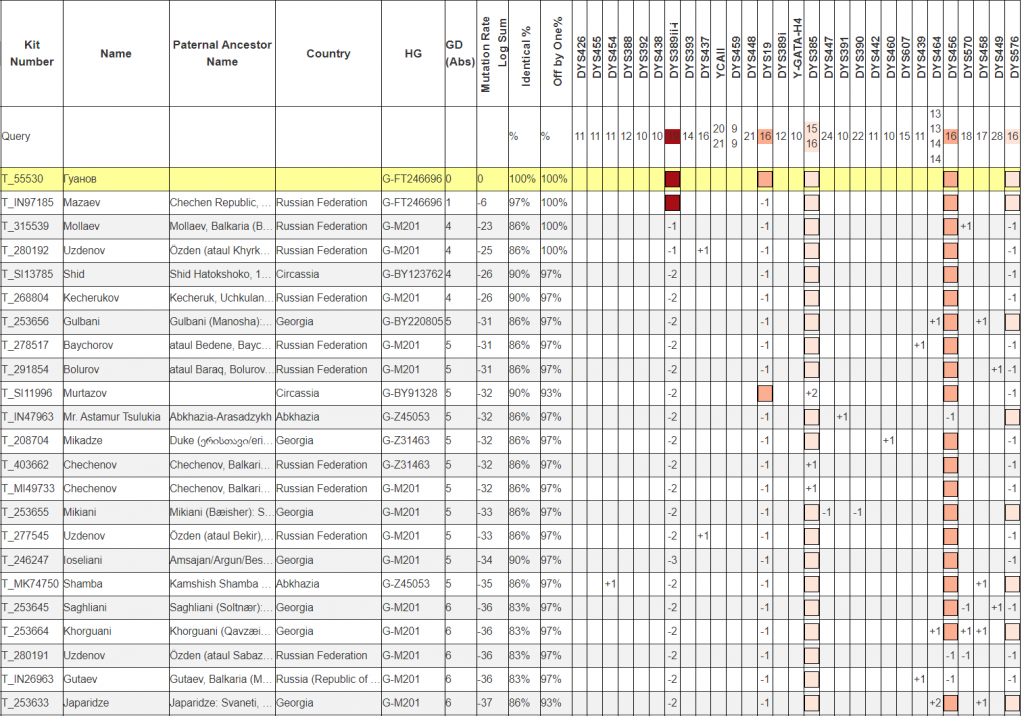Open kit T_55530 in highlighted row
Screen dimensions: 1024x716
click(x=23, y=179)
